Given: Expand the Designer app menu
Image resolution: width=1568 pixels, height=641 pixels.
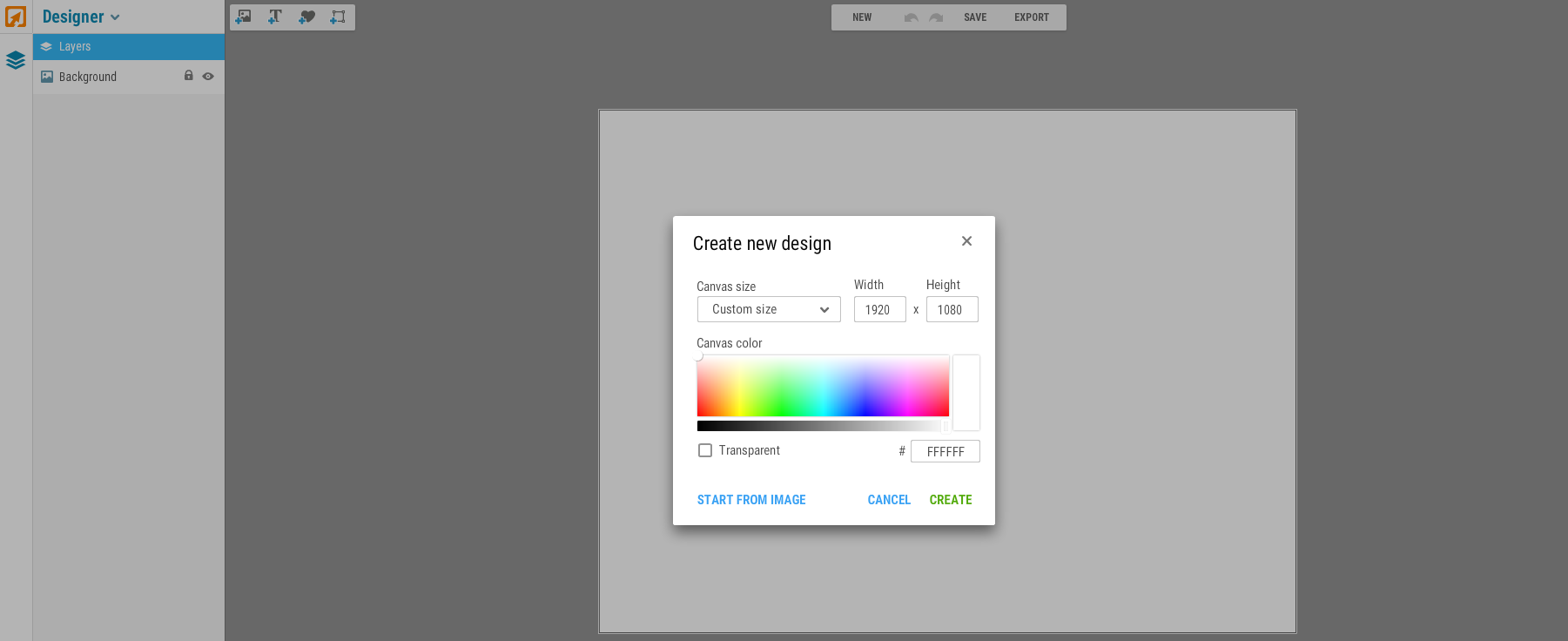Looking at the screenshot, I should pos(81,17).
